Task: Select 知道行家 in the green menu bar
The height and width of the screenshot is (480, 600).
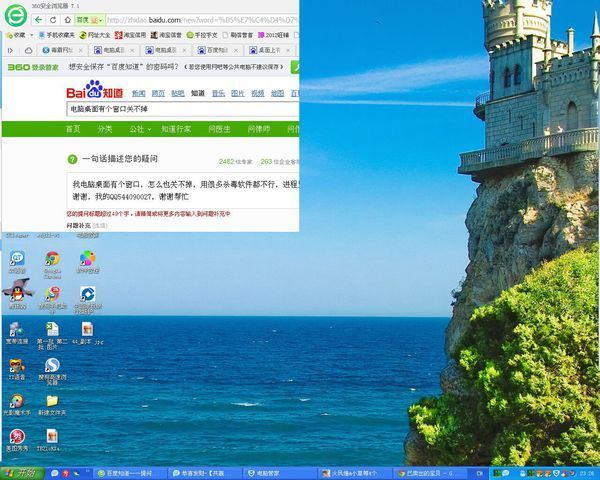Action: tap(176, 129)
